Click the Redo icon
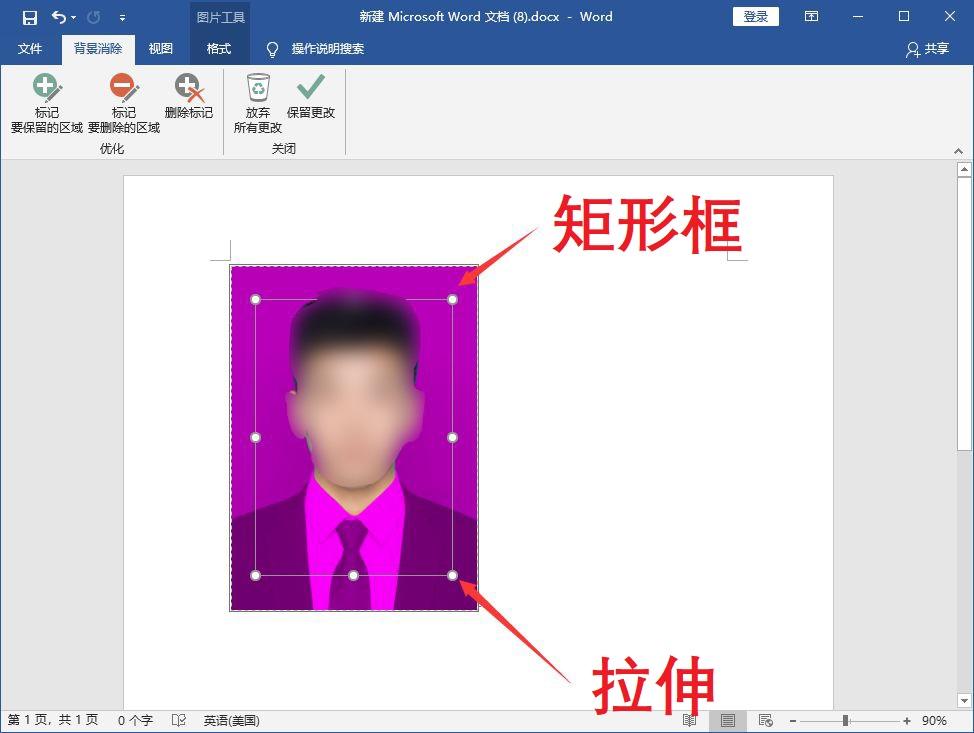974x733 pixels. (x=94, y=17)
